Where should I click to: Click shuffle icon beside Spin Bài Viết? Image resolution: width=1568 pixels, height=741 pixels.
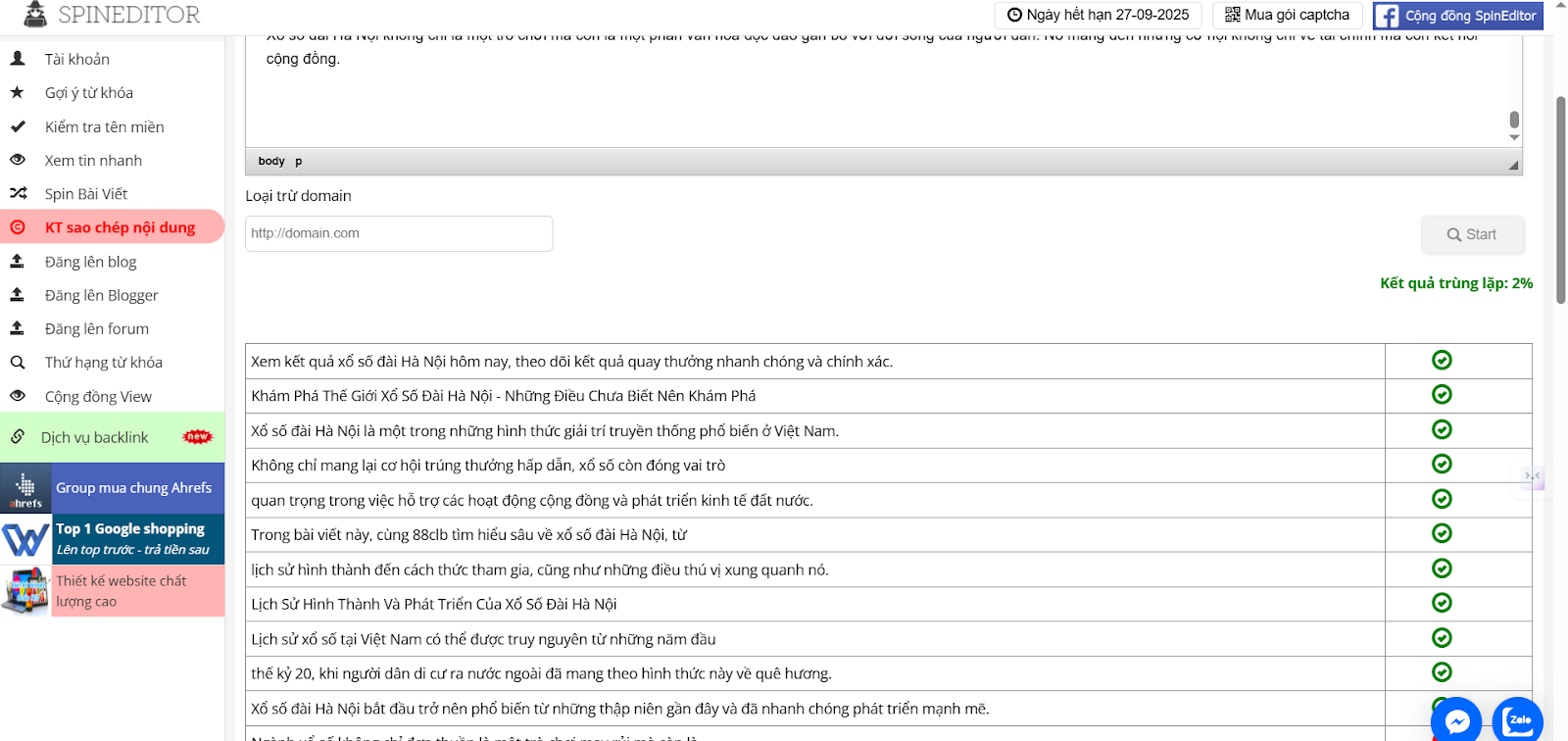[x=18, y=194]
